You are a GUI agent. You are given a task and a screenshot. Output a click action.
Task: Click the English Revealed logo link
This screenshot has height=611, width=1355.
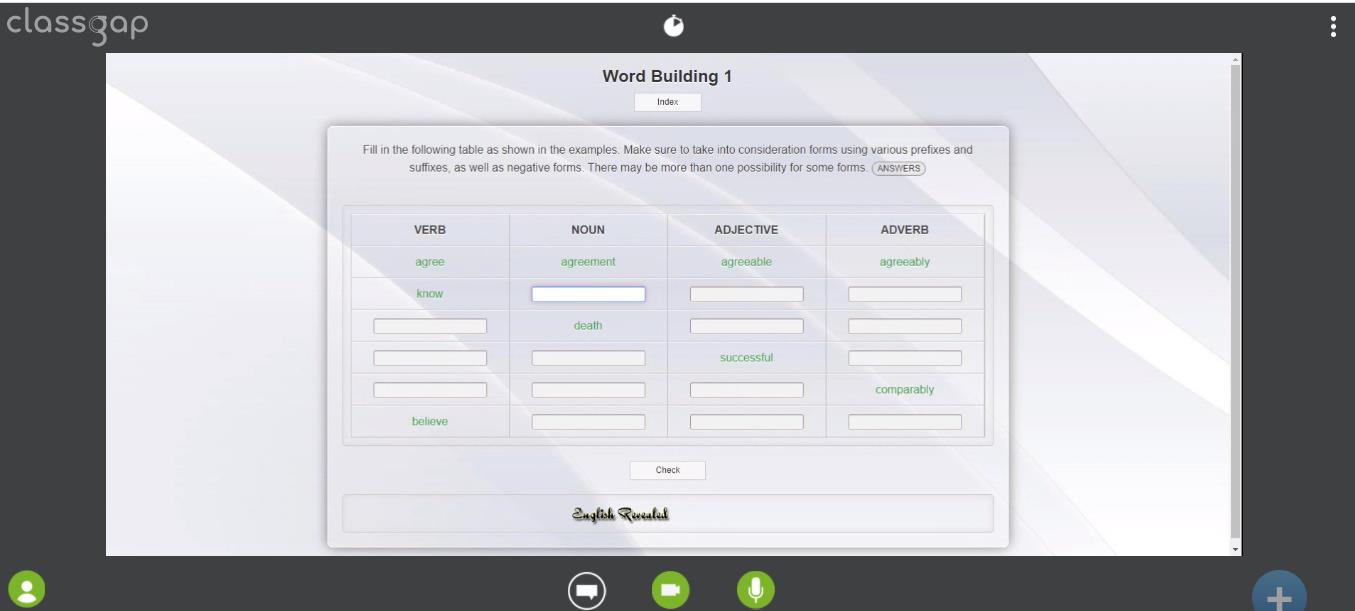coord(620,514)
